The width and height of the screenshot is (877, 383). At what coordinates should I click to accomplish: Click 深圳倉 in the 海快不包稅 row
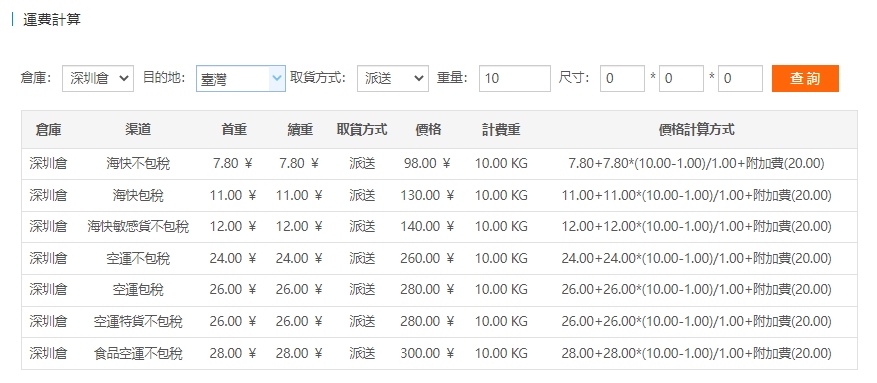49,164
